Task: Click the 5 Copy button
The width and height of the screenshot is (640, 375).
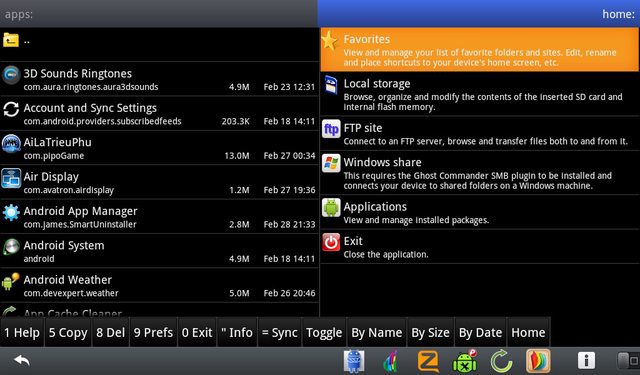Action: [68, 333]
